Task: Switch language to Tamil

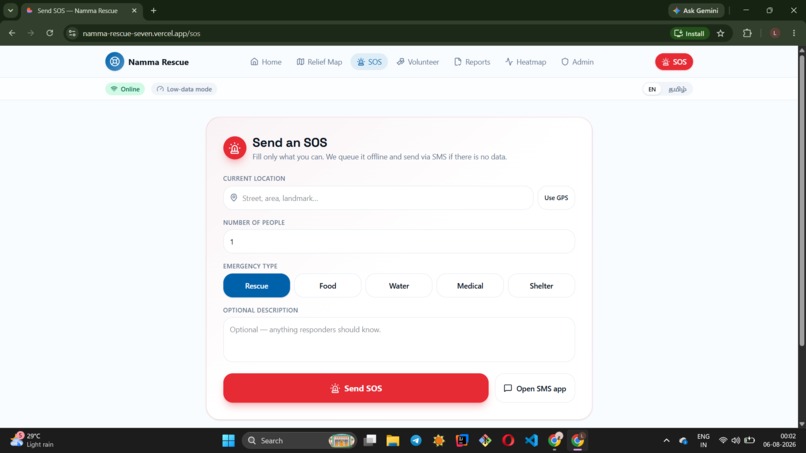Action: [677, 89]
